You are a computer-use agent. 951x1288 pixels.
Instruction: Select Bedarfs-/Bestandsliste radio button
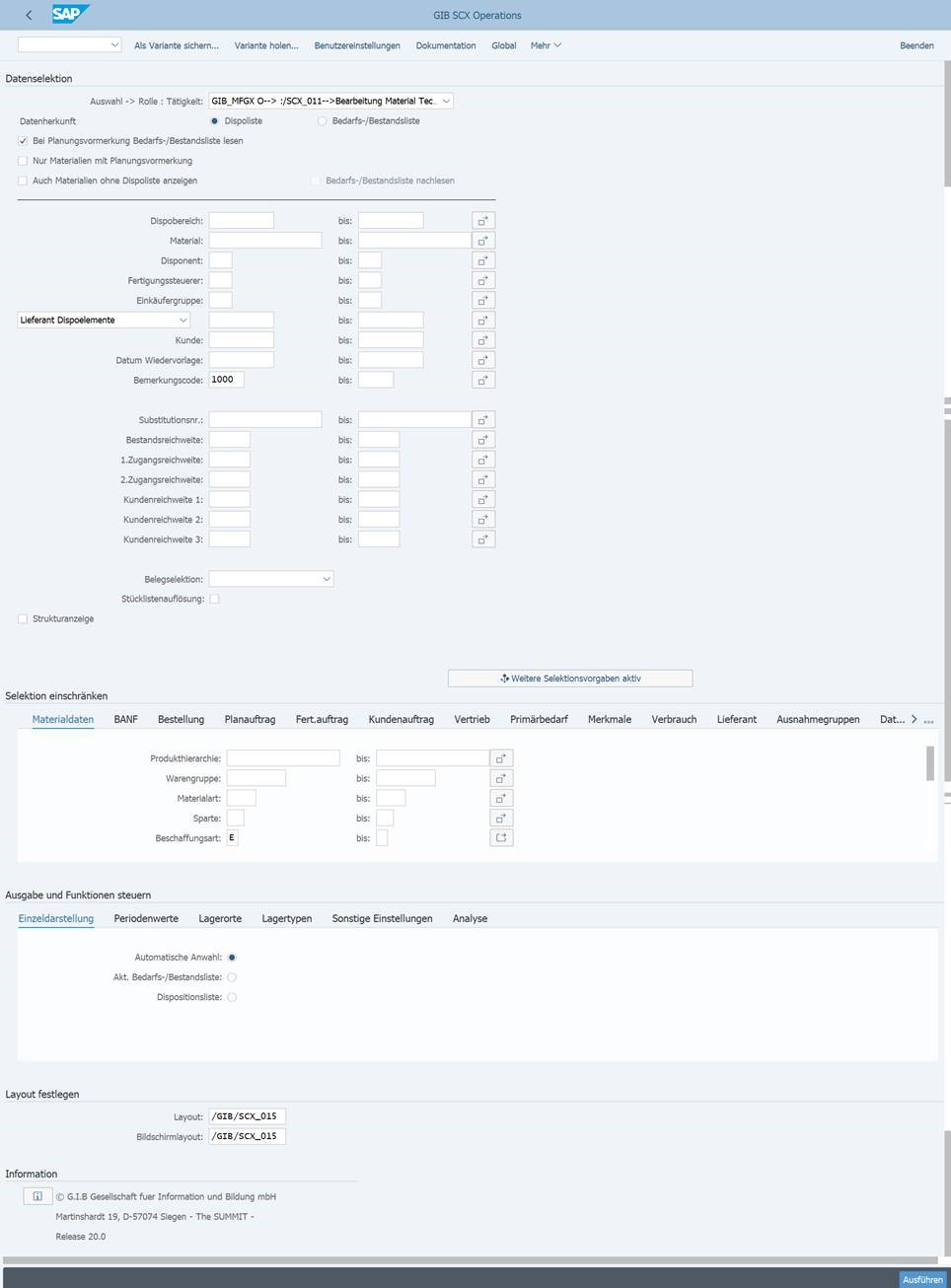[x=323, y=121]
